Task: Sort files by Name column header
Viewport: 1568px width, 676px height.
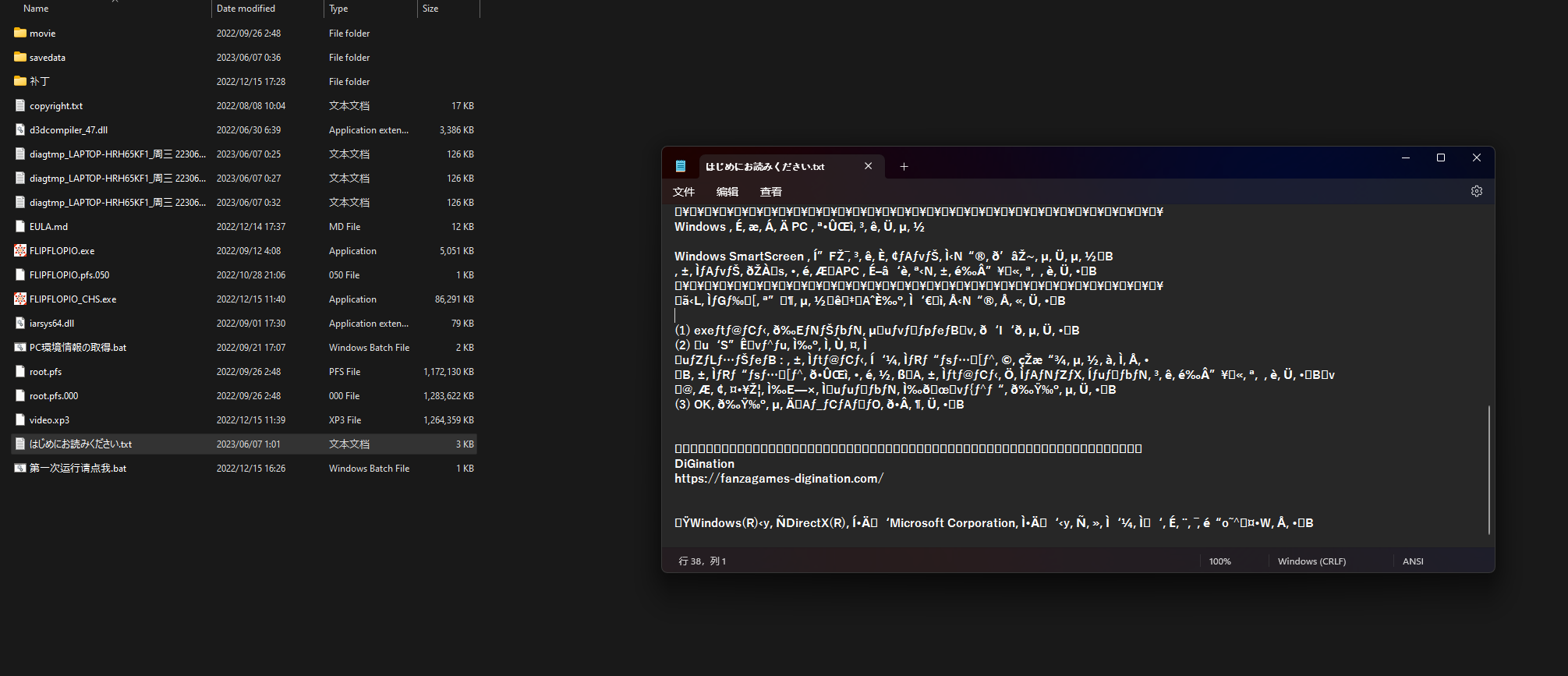Action: tap(36, 9)
